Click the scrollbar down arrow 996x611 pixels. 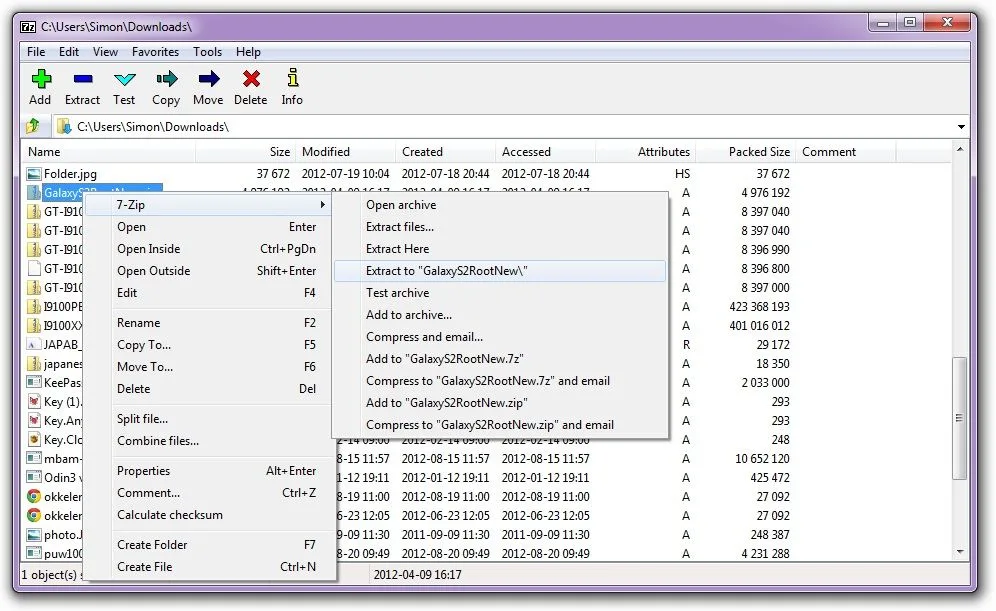click(960, 553)
